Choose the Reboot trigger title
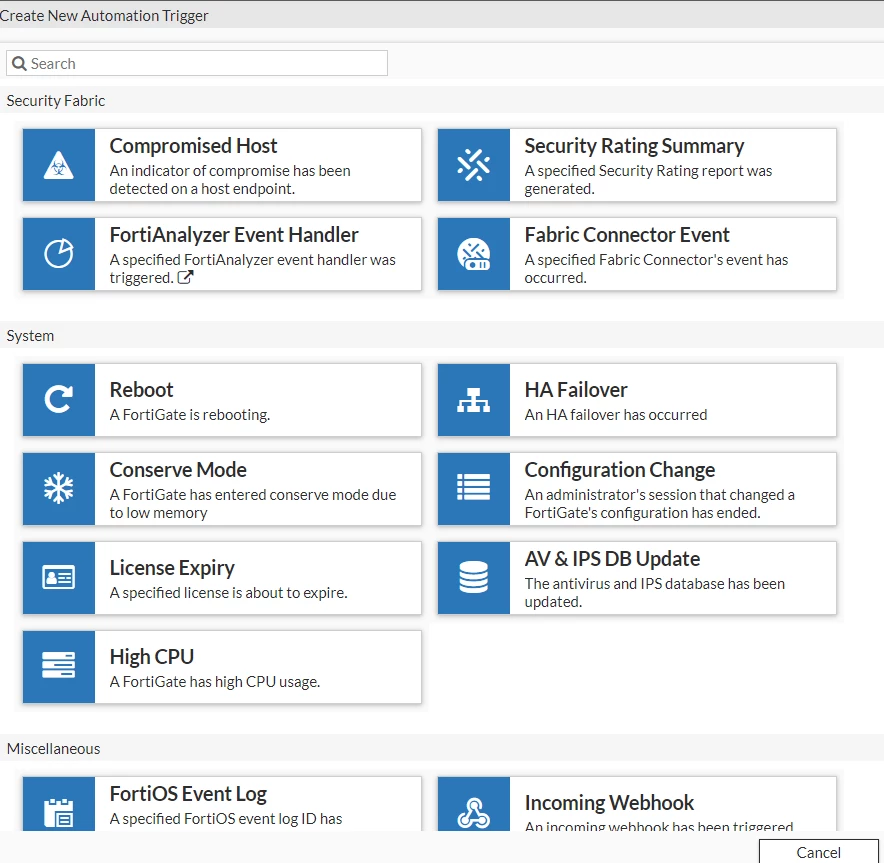884x863 pixels. tap(142, 390)
